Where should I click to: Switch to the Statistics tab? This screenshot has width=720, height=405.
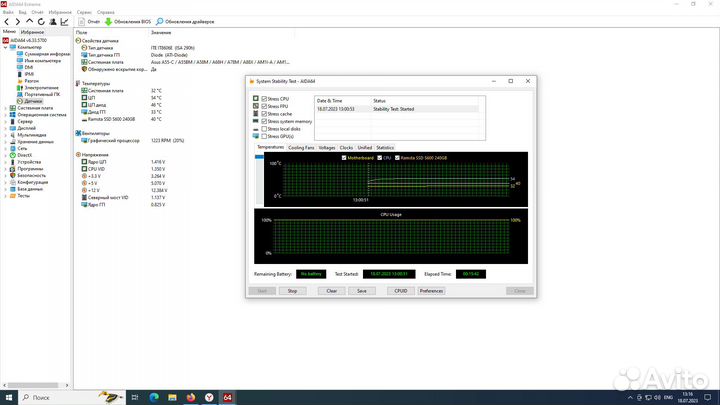pos(385,148)
